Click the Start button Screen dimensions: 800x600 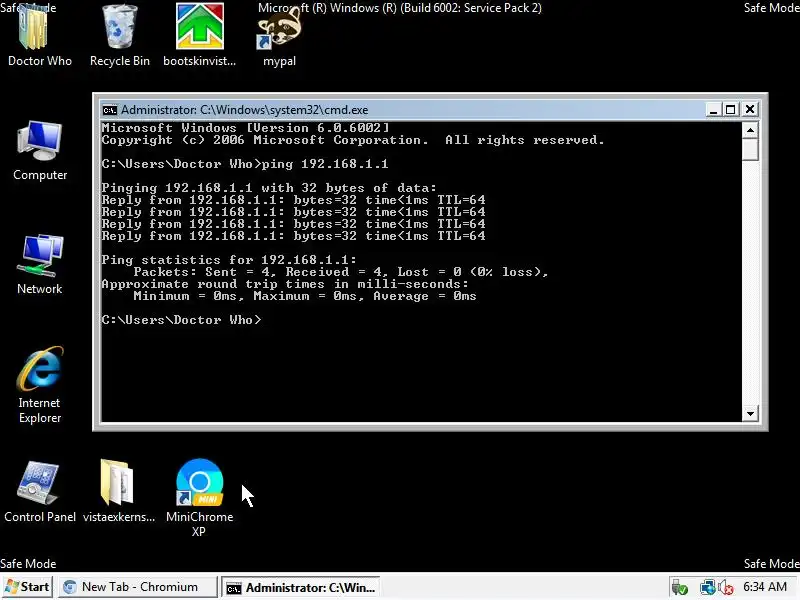tap(27, 587)
